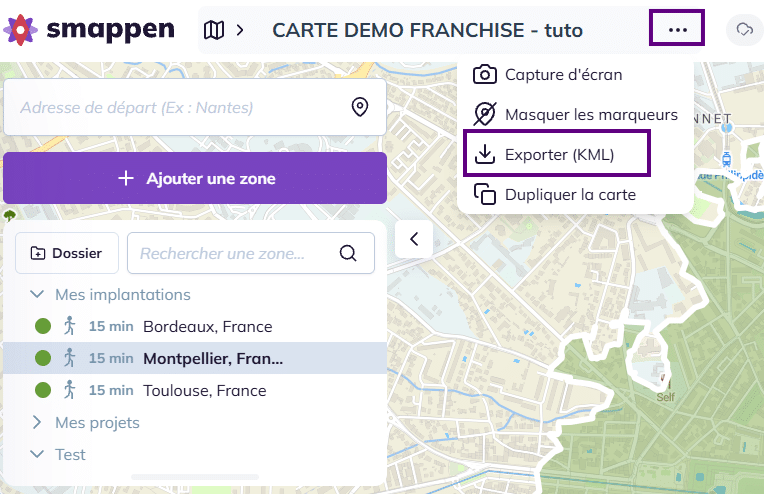
Task: Toggle the green dot for Toulouse zone
Action: 43,390
